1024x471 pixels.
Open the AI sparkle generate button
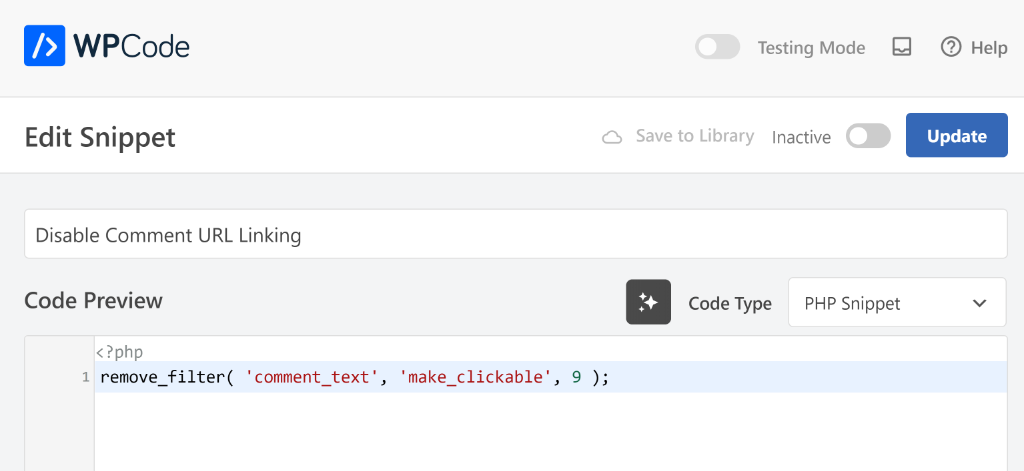(x=648, y=302)
